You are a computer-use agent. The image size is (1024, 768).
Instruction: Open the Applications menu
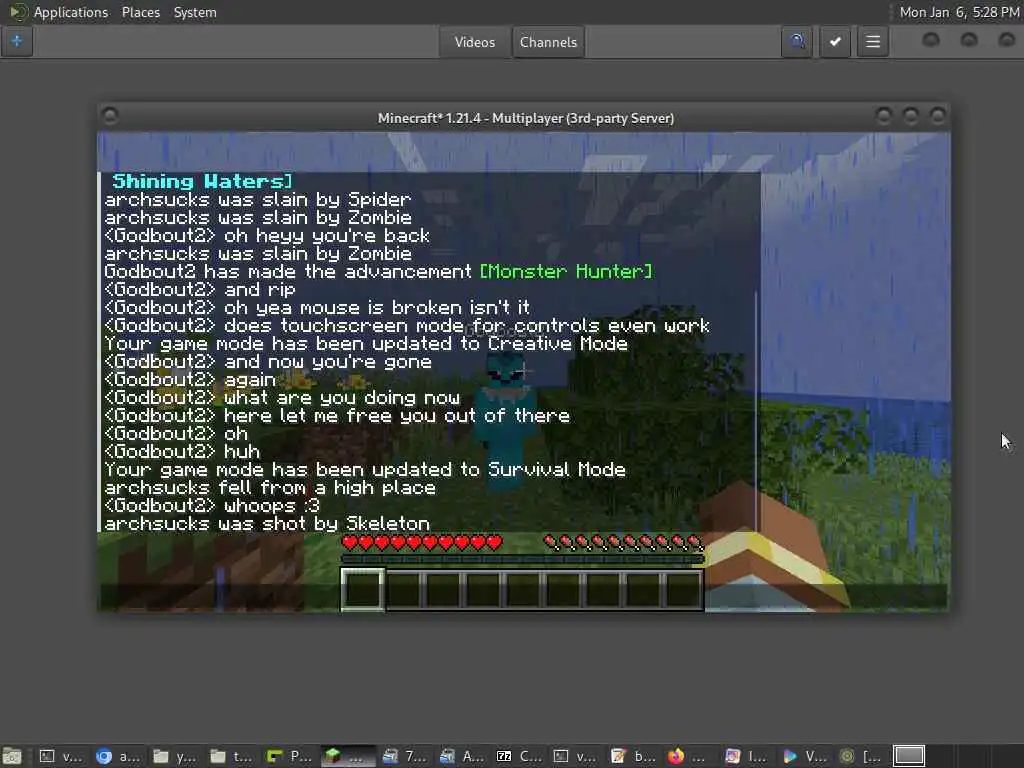pos(71,12)
